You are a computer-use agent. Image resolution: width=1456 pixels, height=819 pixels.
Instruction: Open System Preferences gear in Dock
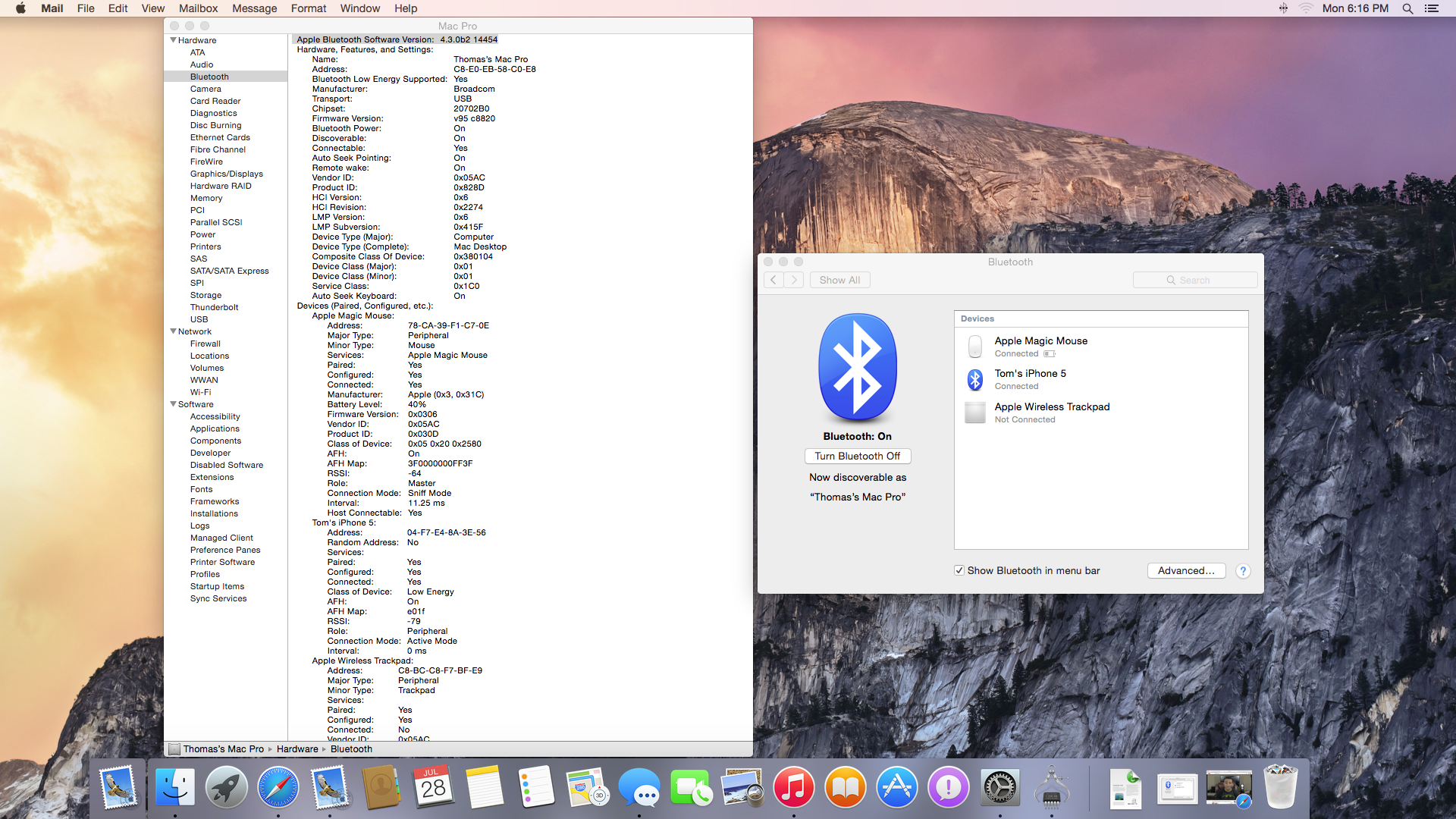pyautogui.click(x=999, y=787)
